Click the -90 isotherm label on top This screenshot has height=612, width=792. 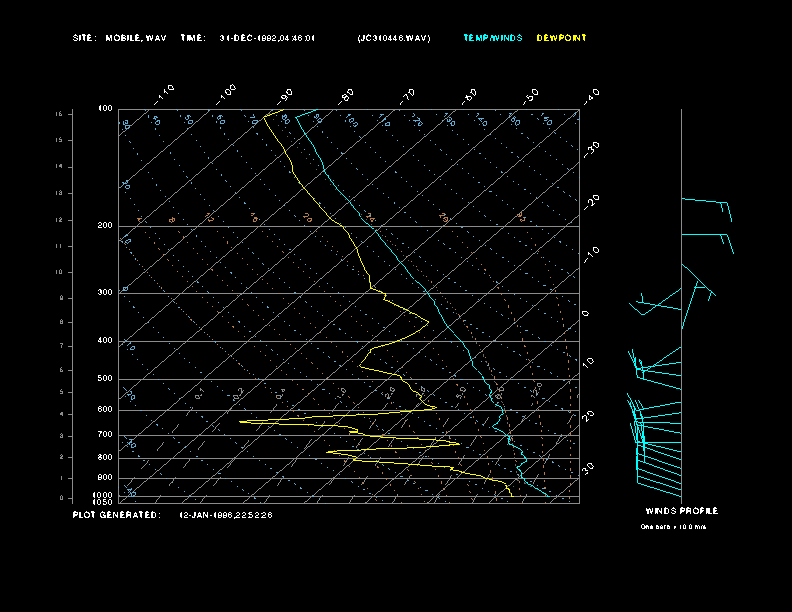point(286,95)
